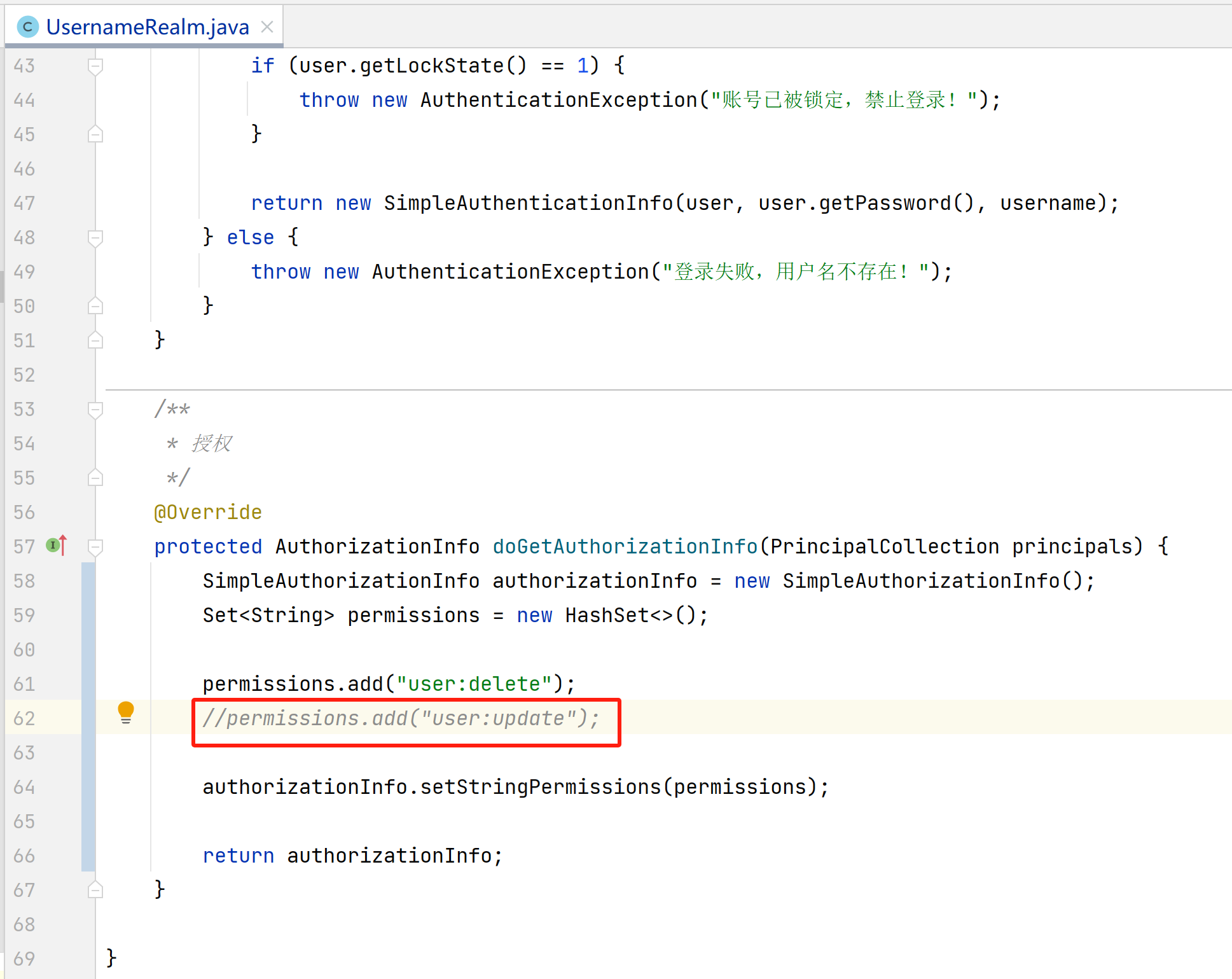Click the doGetAuthorizationInfo method name

click(625, 546)
